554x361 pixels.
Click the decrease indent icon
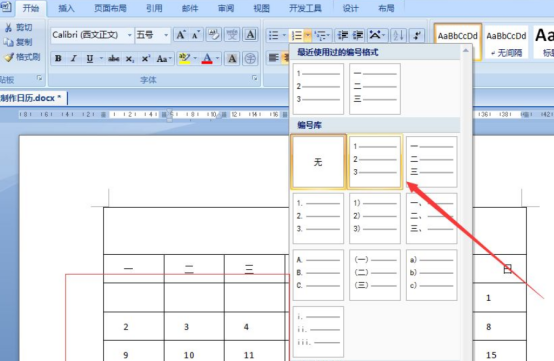[x=342, y=35]
